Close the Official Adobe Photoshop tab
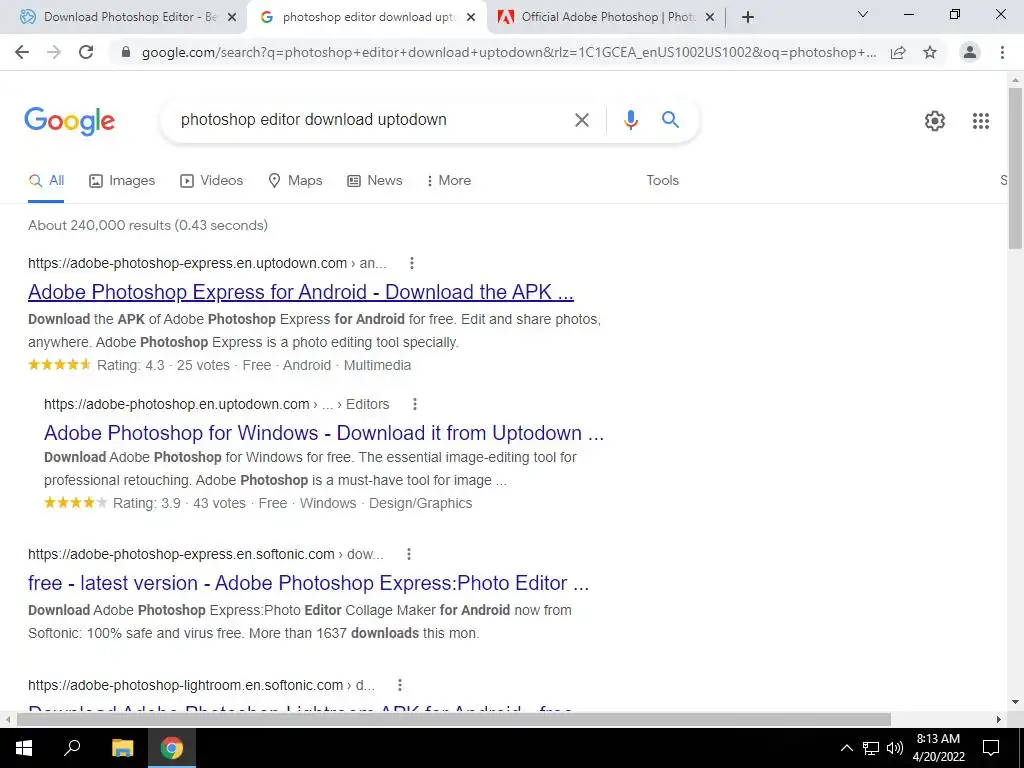 [710, 17]
